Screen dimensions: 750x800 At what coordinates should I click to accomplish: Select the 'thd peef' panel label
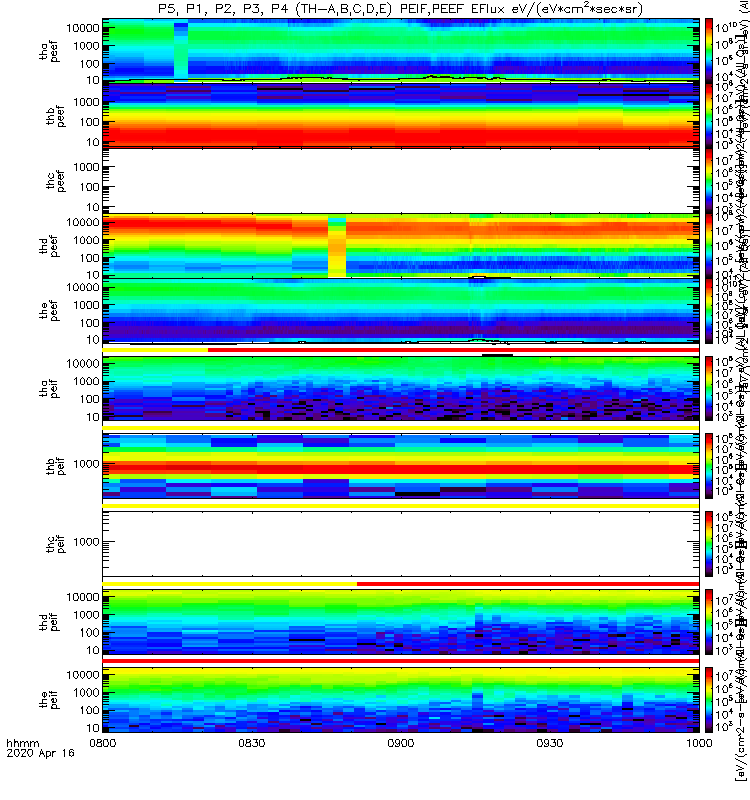[x=49, y=246]
